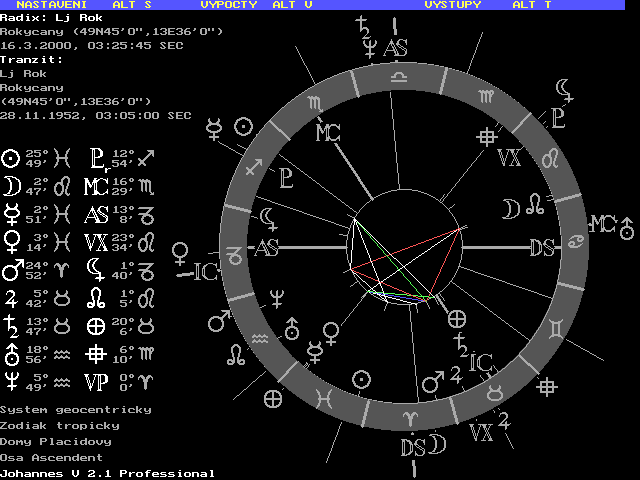Screen dimensions: 640x480
Task: Select the 'Domy Placidovy' house system text
Action: tap(56, 441)
